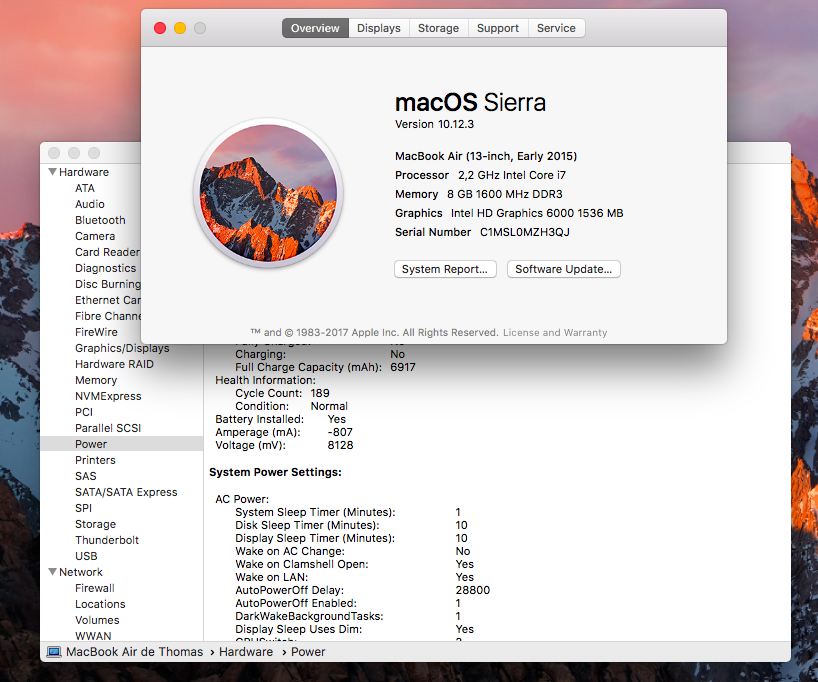Image resolution: width=818 pixels, height=682 pixels.
Task: Select Graphics/Displays in the sidebar
Action: click(x=122, y=348)
